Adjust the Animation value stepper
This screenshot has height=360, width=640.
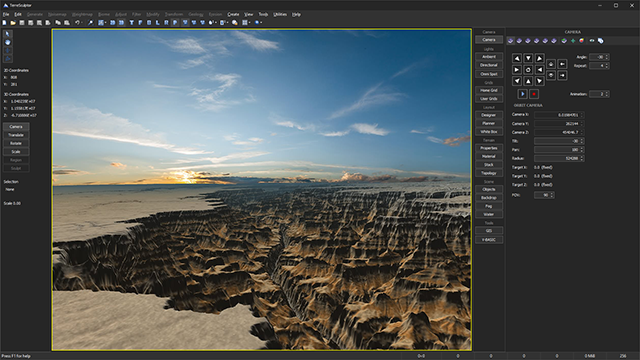tap(607, 94)
